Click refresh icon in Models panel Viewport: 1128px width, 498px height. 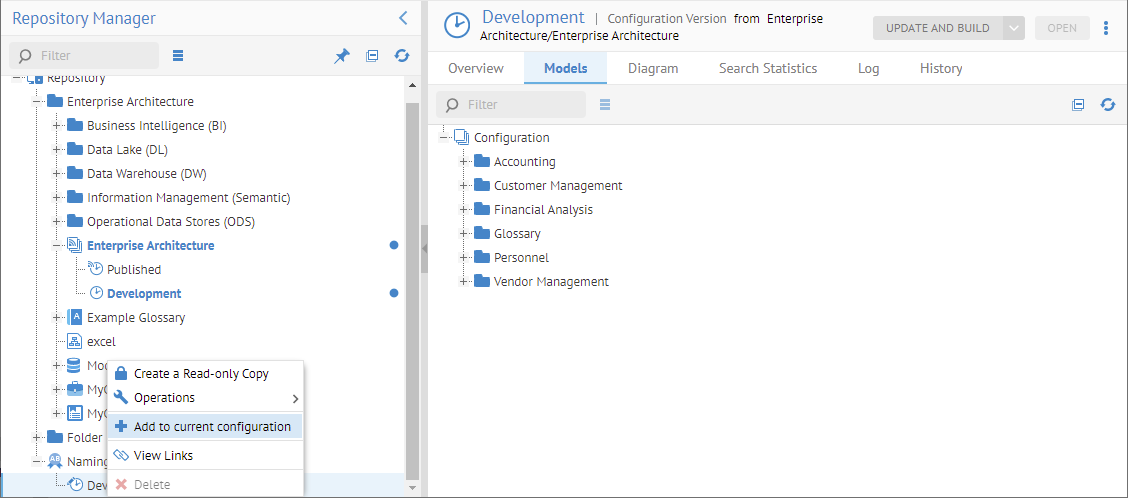[x=1108, y=104]
